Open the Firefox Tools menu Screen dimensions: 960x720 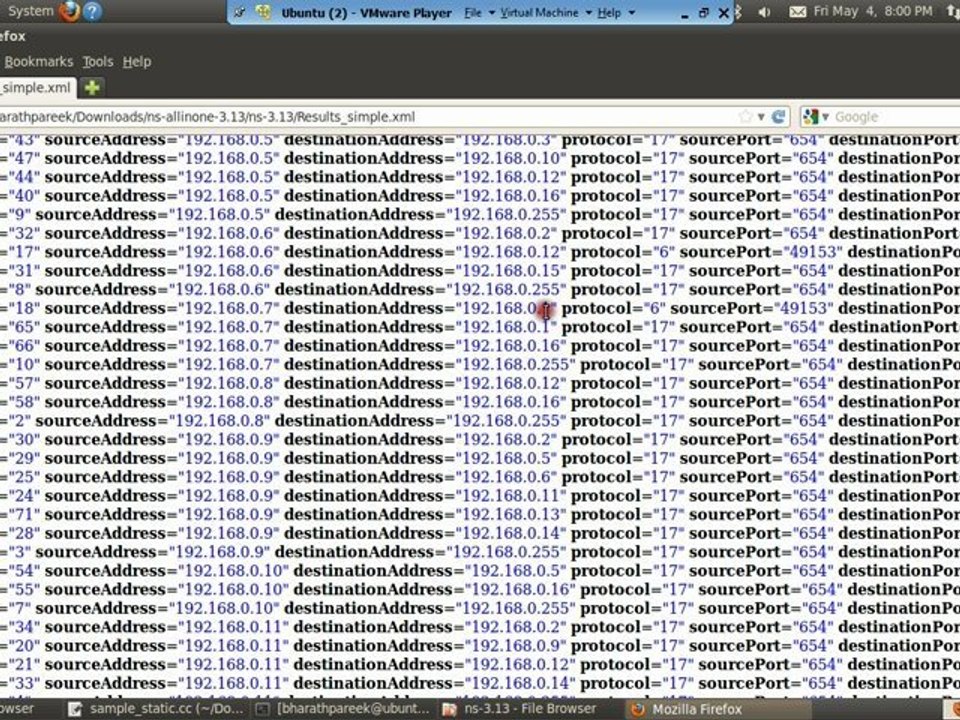(x=98, y=61)
